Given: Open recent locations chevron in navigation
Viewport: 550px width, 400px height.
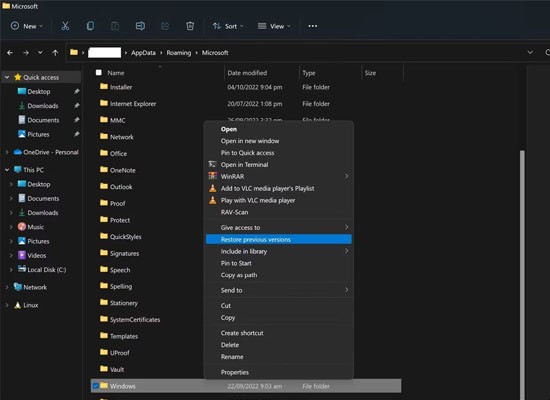Looking at the screenshot, I should tap(40, 53).
